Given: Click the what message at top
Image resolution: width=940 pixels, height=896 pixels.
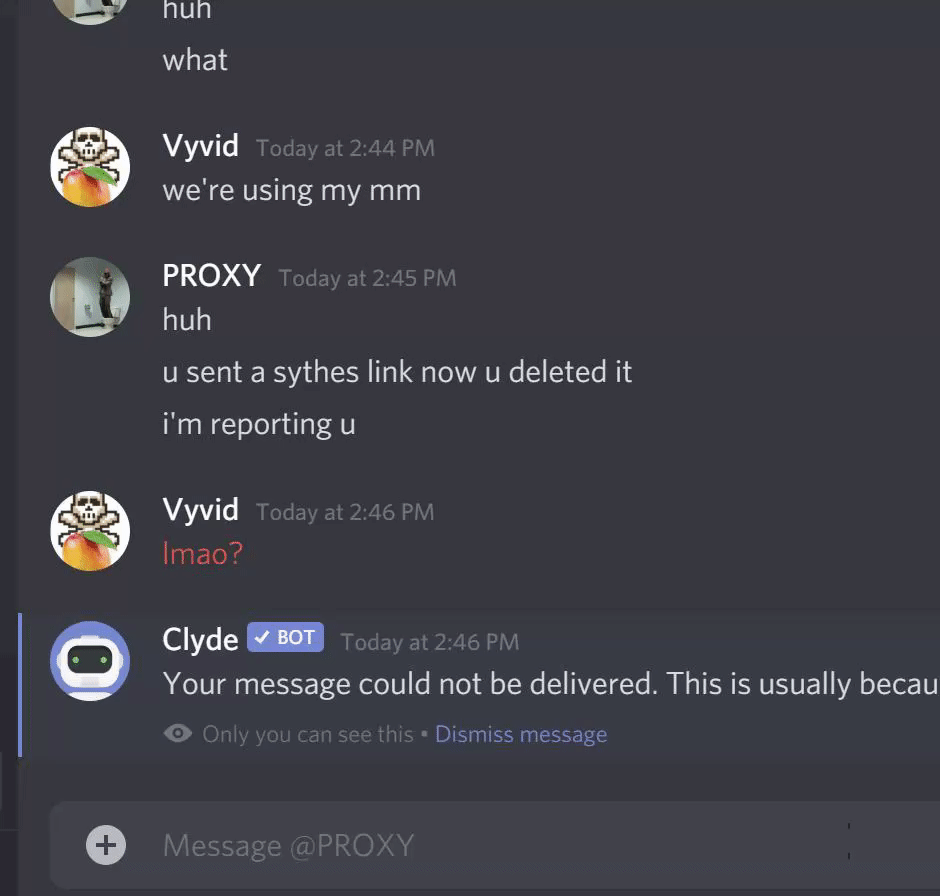Looking at the screenshot, I should tap(195, 60).
